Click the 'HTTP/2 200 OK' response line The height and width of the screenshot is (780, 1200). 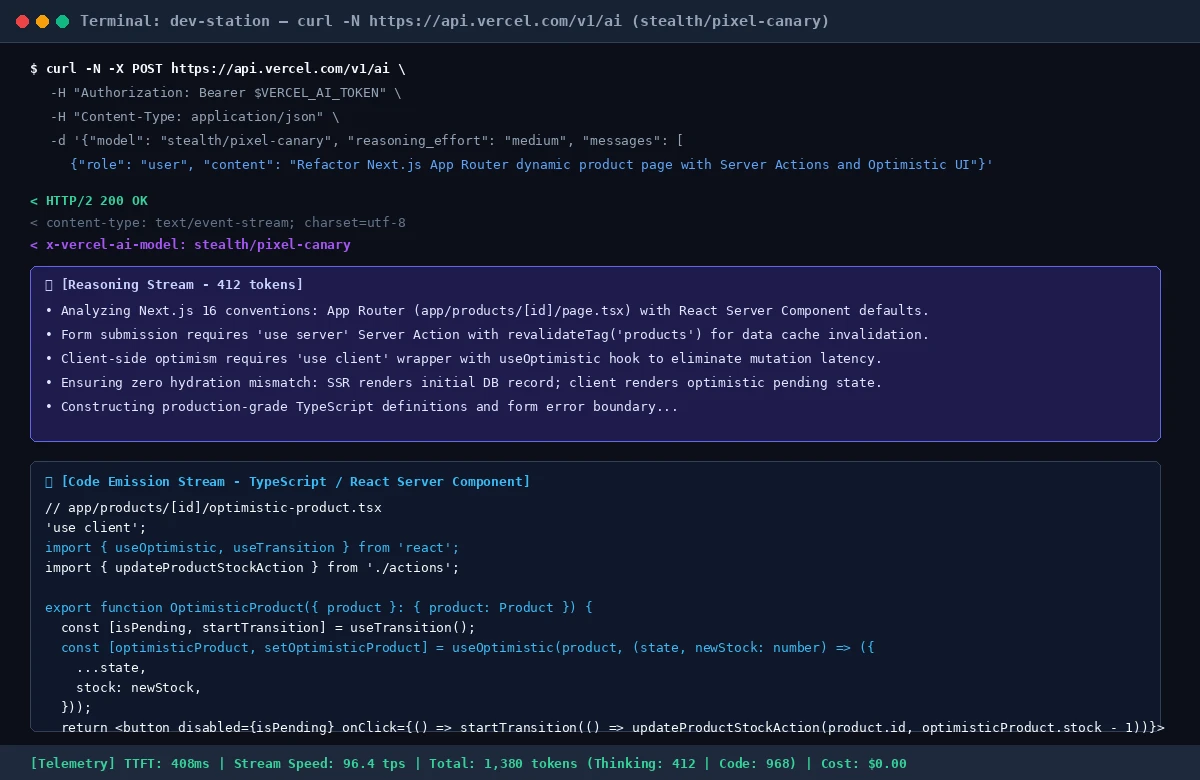coord(89,201)
